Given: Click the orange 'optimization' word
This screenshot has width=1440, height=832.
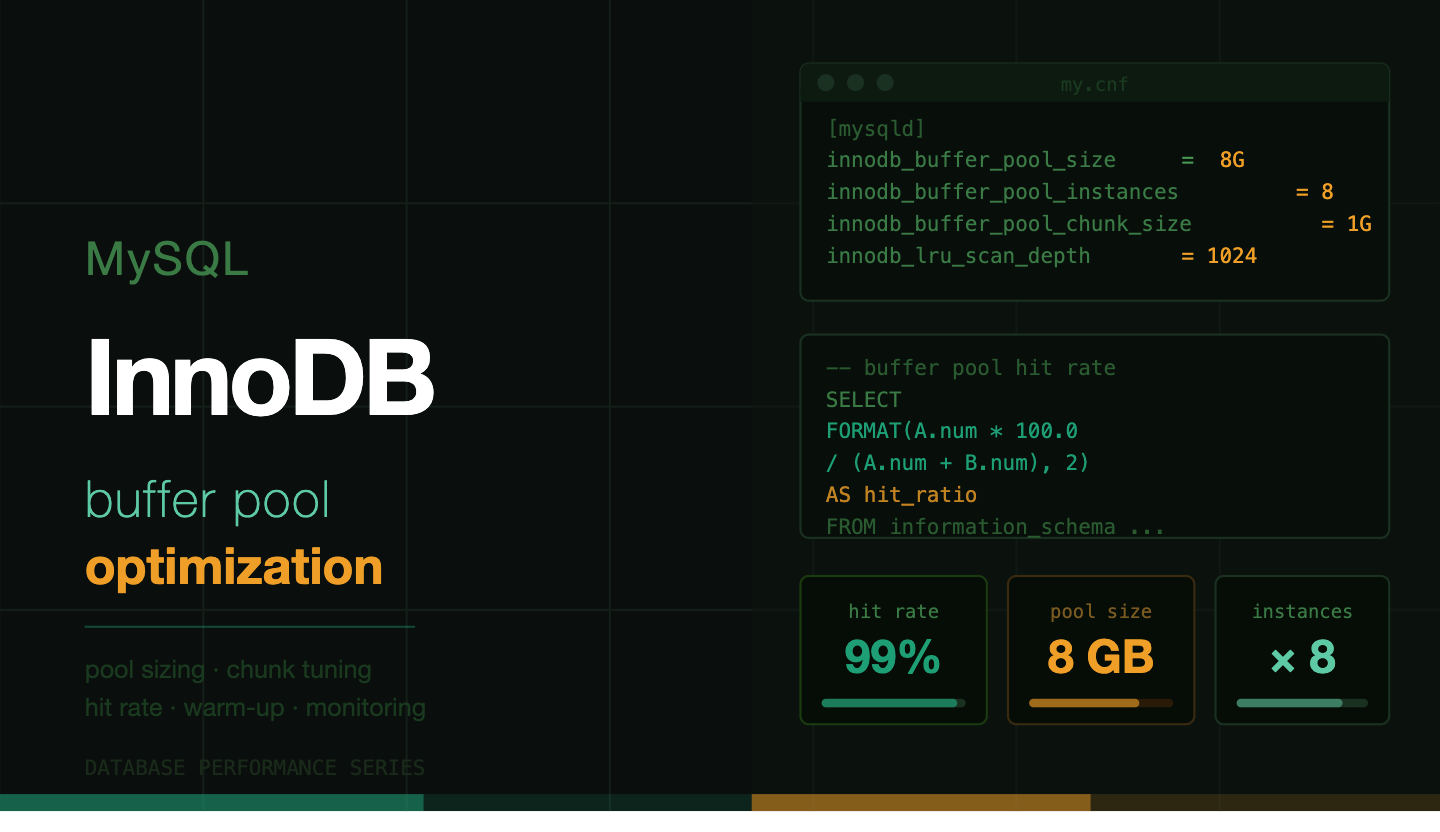Looking at the screenshot, I should coord(234,567).
